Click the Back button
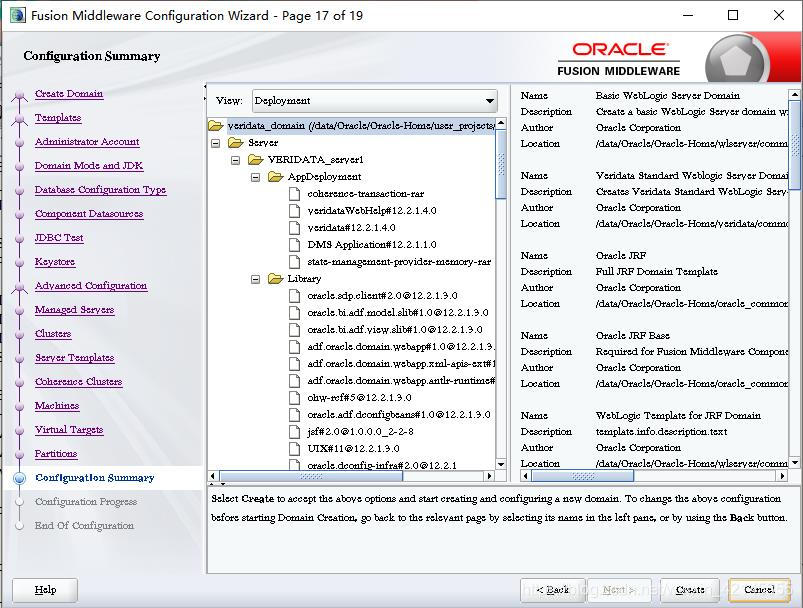 (x=553, y=590)
